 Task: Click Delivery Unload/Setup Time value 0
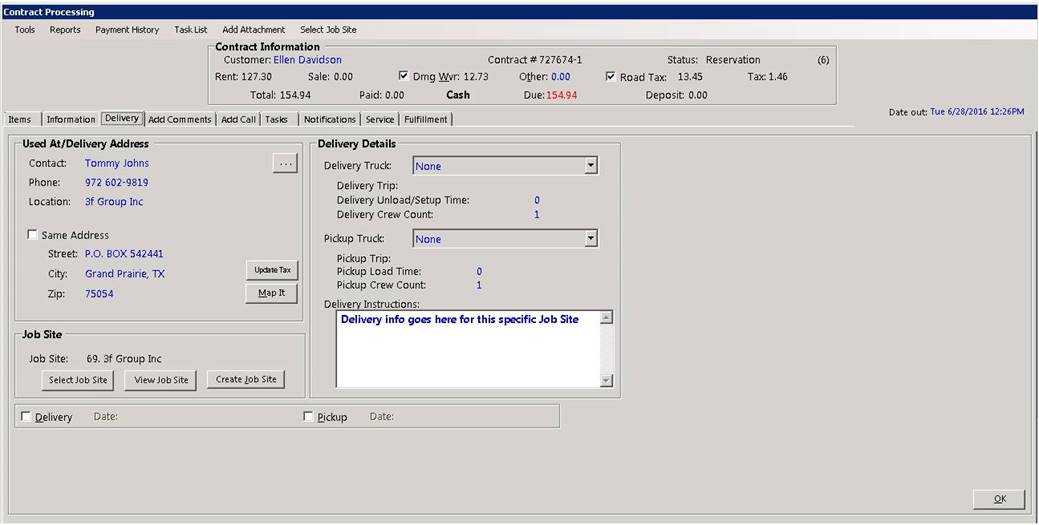[537, 200]
